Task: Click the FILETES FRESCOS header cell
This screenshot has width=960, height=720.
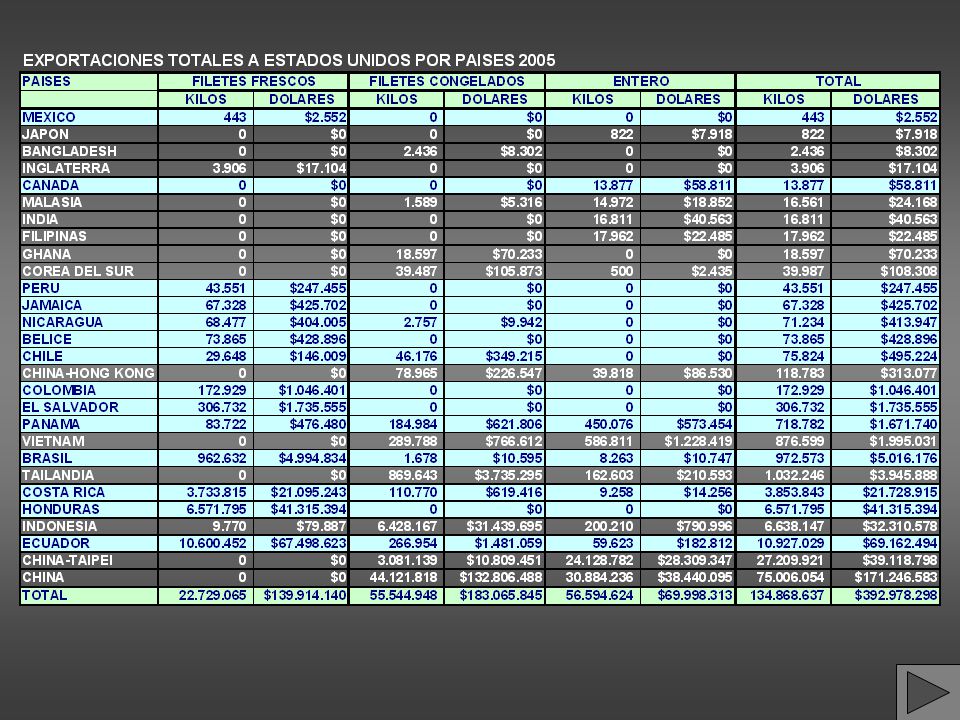Action: [x=253, y=81]
